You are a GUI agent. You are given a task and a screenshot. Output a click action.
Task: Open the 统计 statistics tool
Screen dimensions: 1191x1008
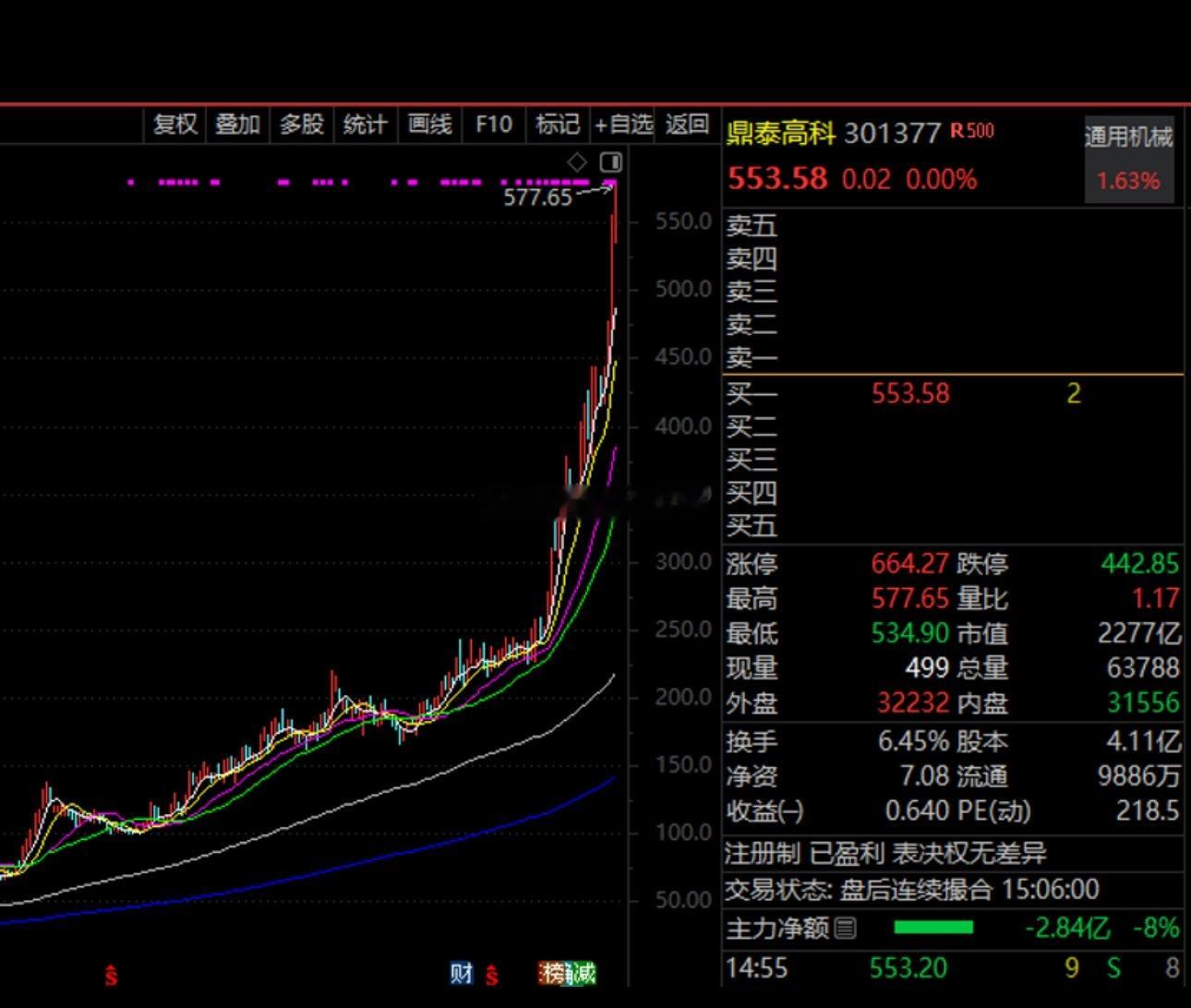(365, 124)
